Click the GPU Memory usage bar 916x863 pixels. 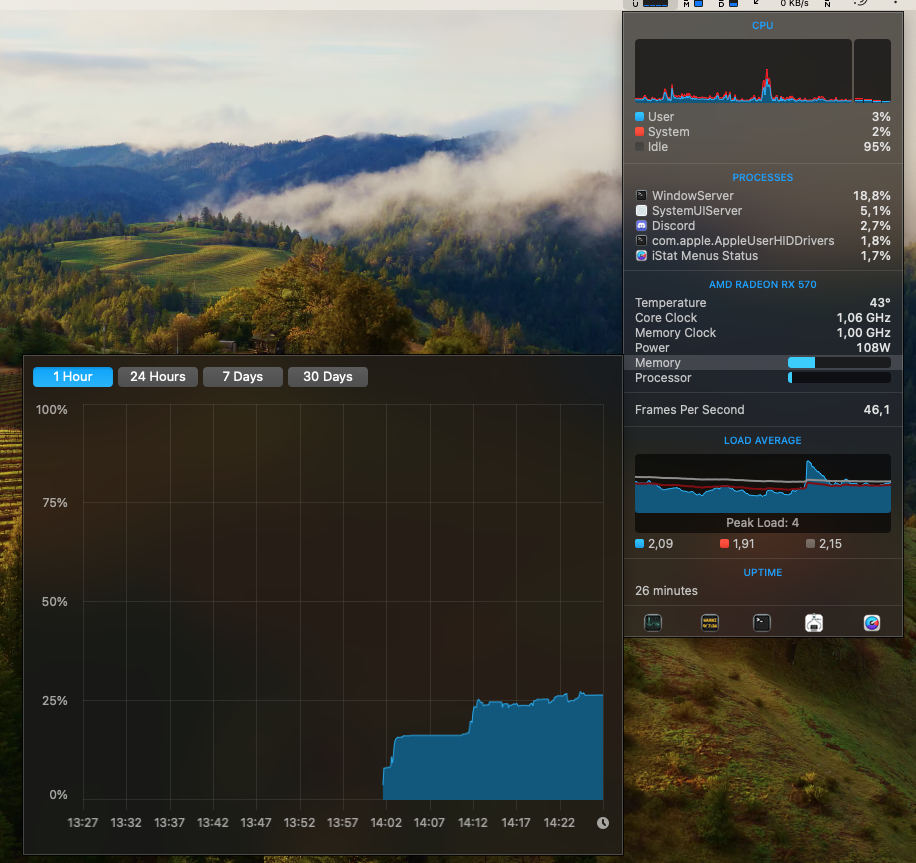tap(838, 363)
